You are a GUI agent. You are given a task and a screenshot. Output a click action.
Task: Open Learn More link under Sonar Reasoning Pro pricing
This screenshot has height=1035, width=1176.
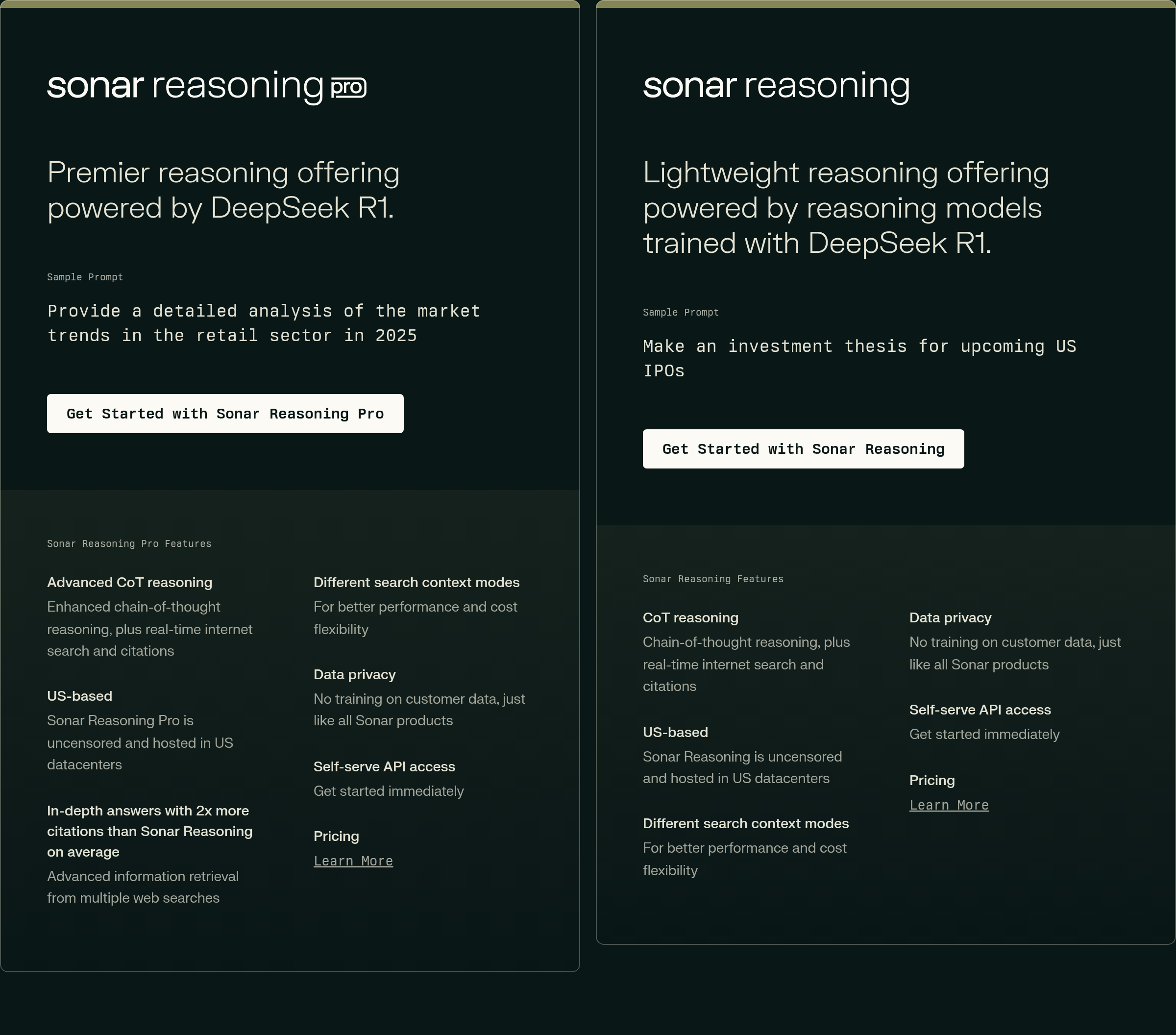pyautogui.click(x=353, y=861)
